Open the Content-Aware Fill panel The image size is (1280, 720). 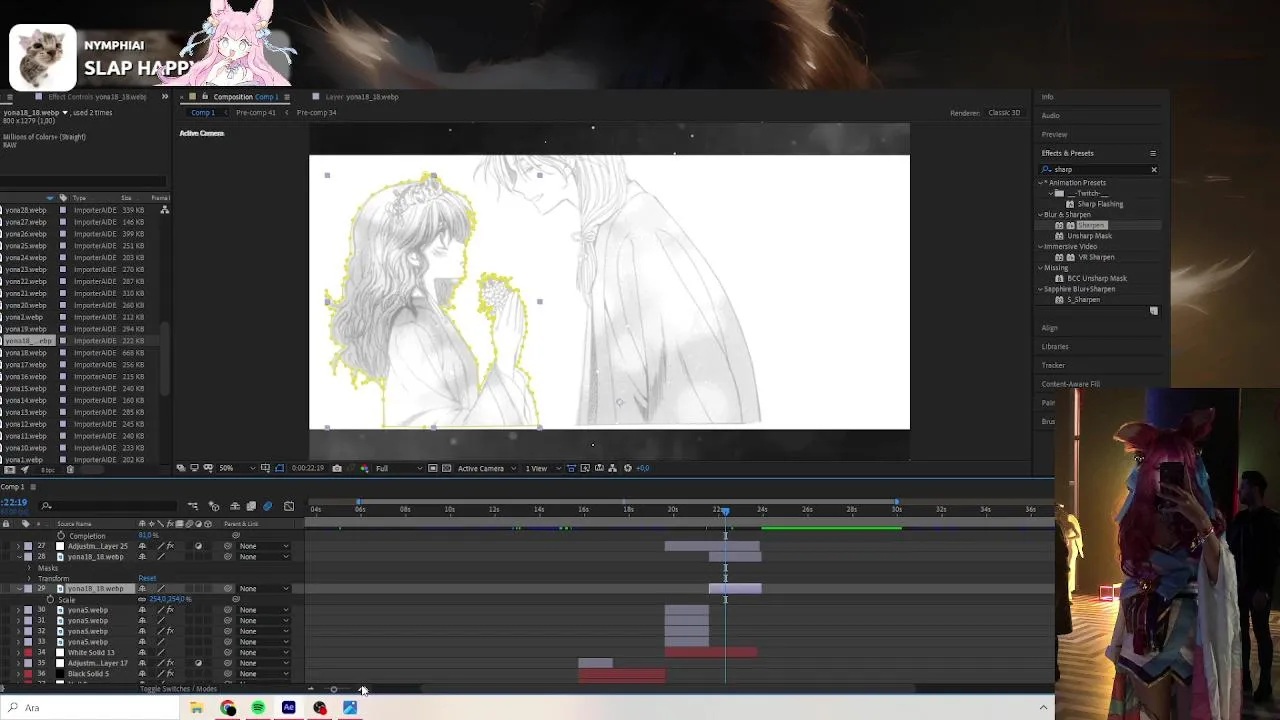click(1070, 384)
